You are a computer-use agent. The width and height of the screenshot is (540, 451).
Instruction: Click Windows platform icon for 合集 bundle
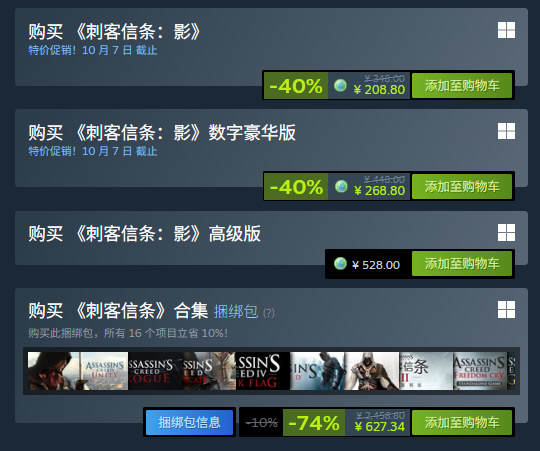tap(506, 310)
